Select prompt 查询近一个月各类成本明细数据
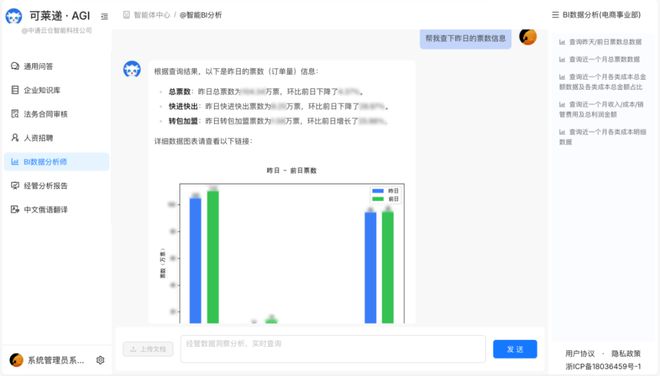Image resolution: width=660 pixels, height=376 pixels. tap(602, 137)
